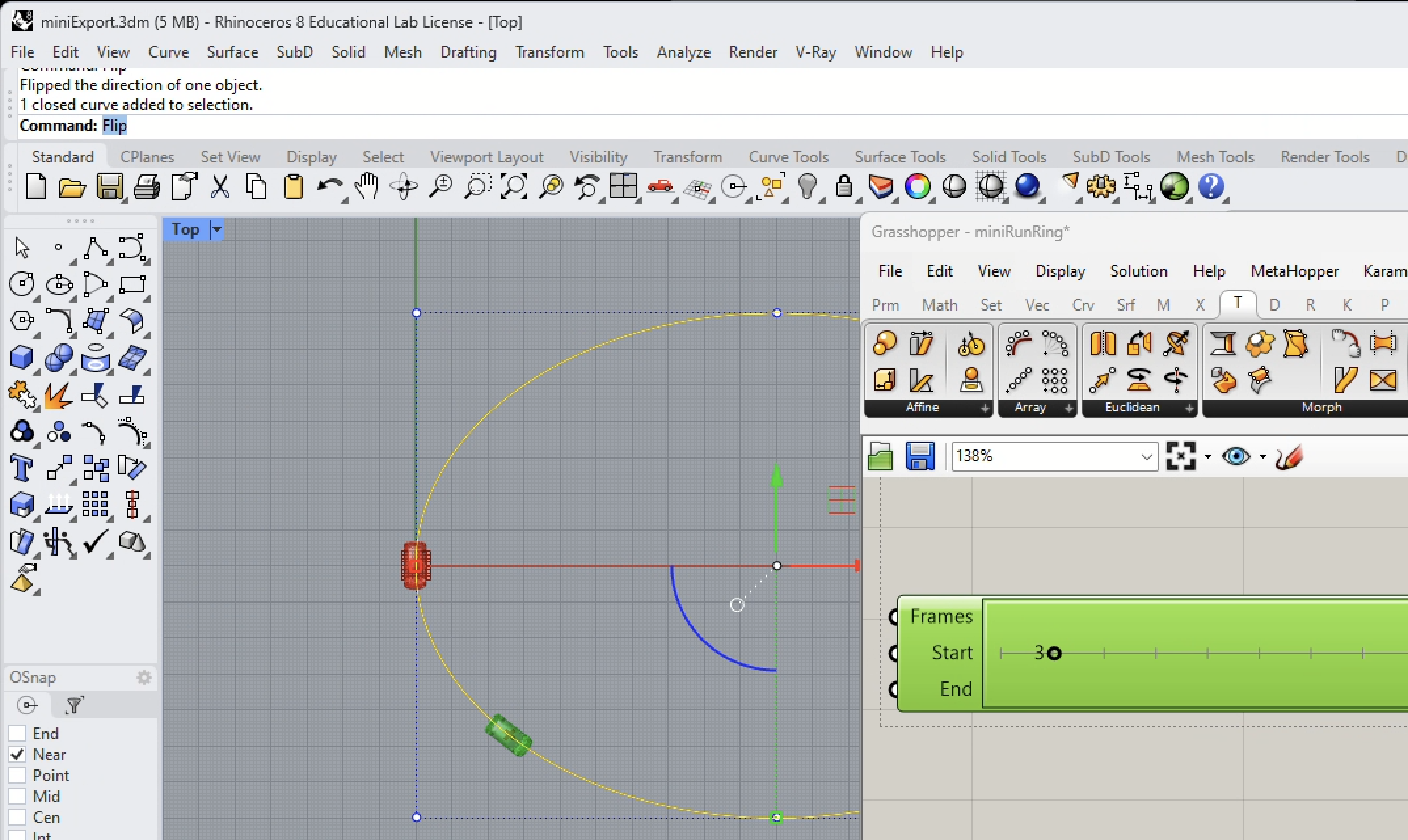This screenshot has width=1408, height=840.
Task: Toggle Grasshopper preview eye icon
Action: (x=1236, y=456)
